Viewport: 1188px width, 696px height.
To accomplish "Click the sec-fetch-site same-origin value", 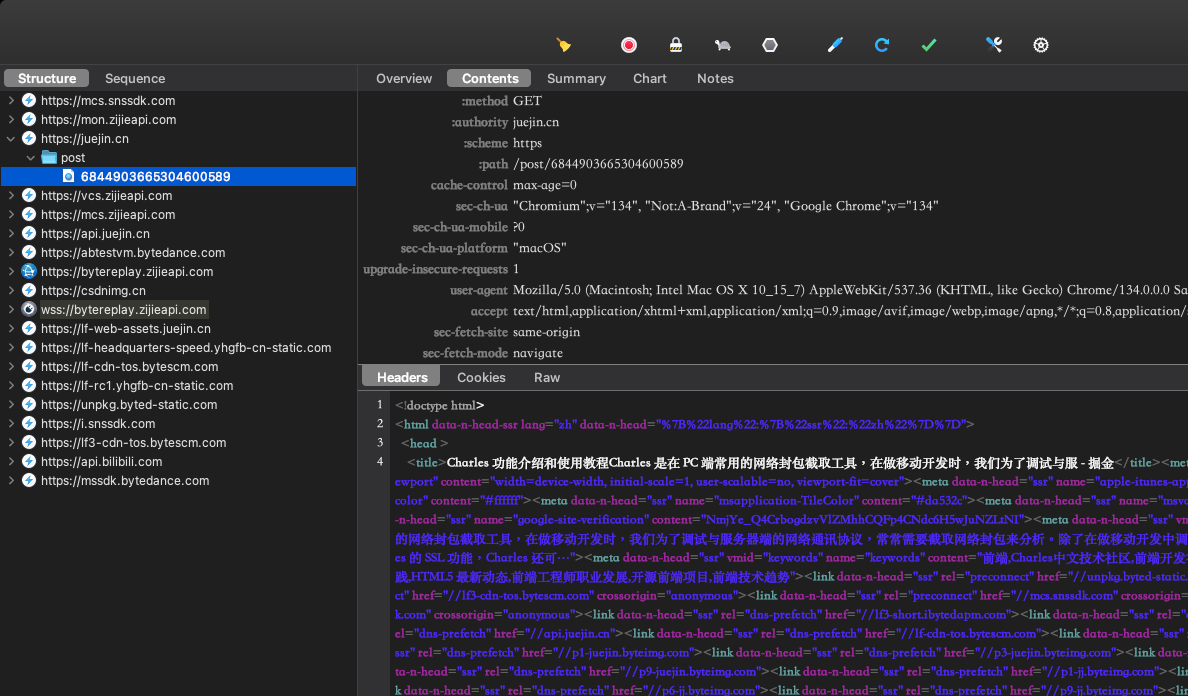I will (x=546, y=332).
